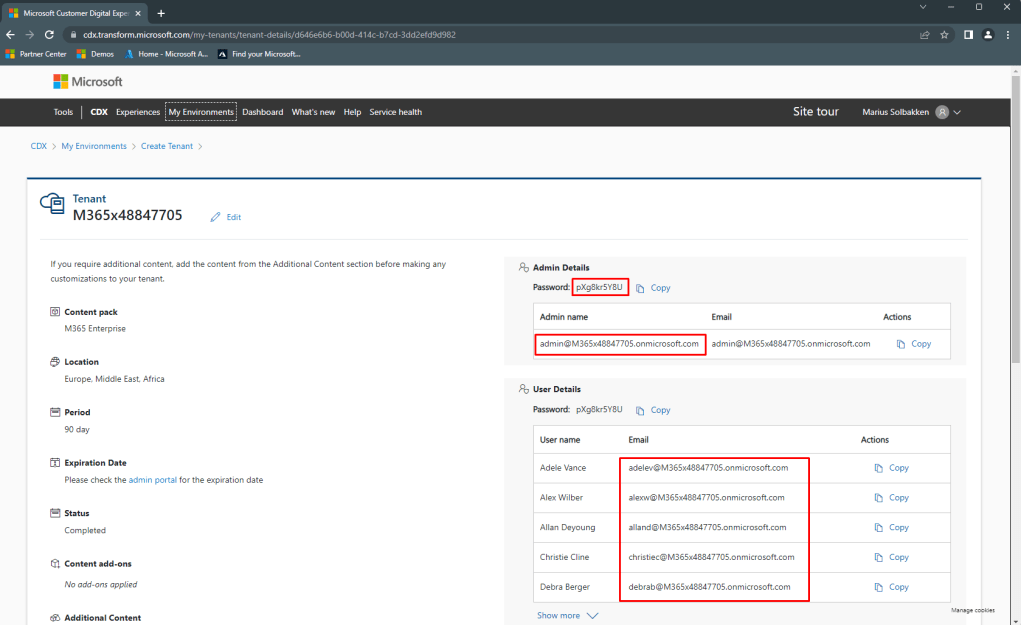This screenshot has width=1021, height=625.
Task: Open the account dropdown beside Marius Solbakken
Action: (956, 111)
